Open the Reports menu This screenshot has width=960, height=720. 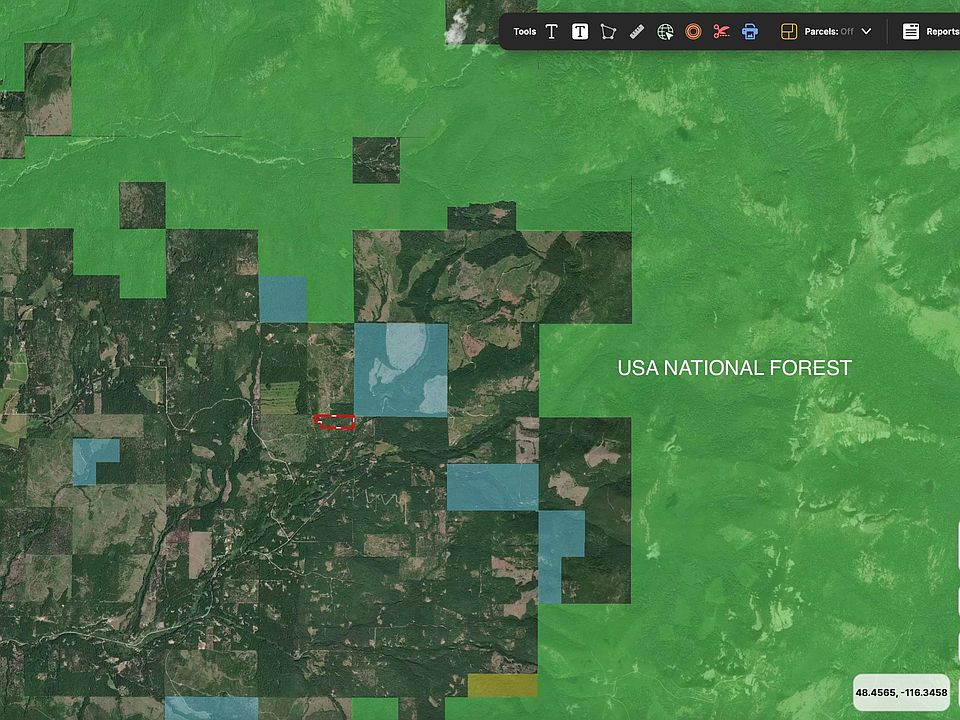coord(942,32)
